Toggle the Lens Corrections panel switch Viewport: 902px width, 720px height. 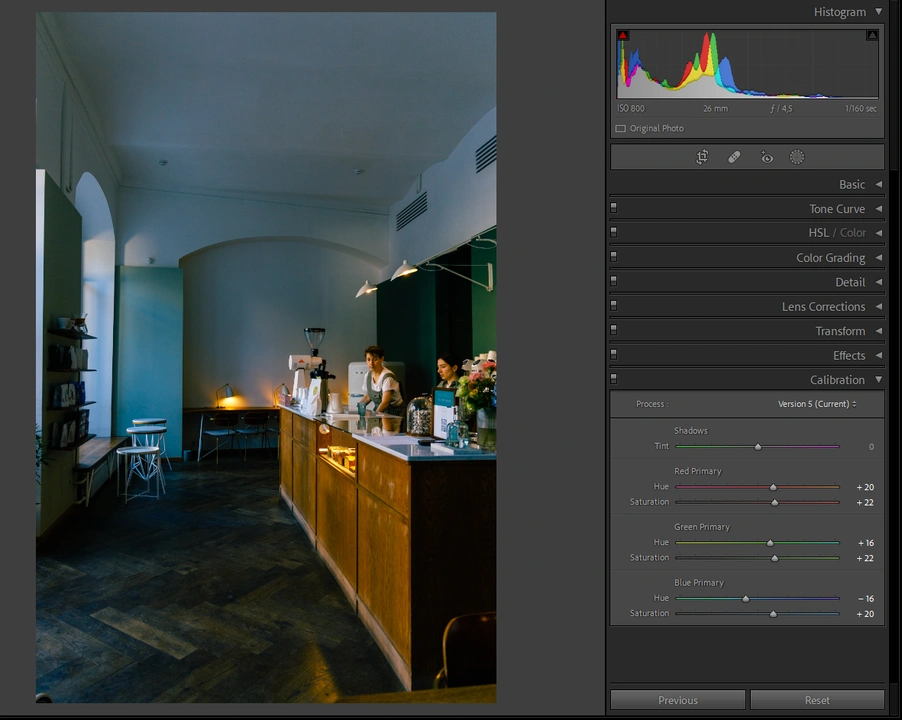click(614, 305)
